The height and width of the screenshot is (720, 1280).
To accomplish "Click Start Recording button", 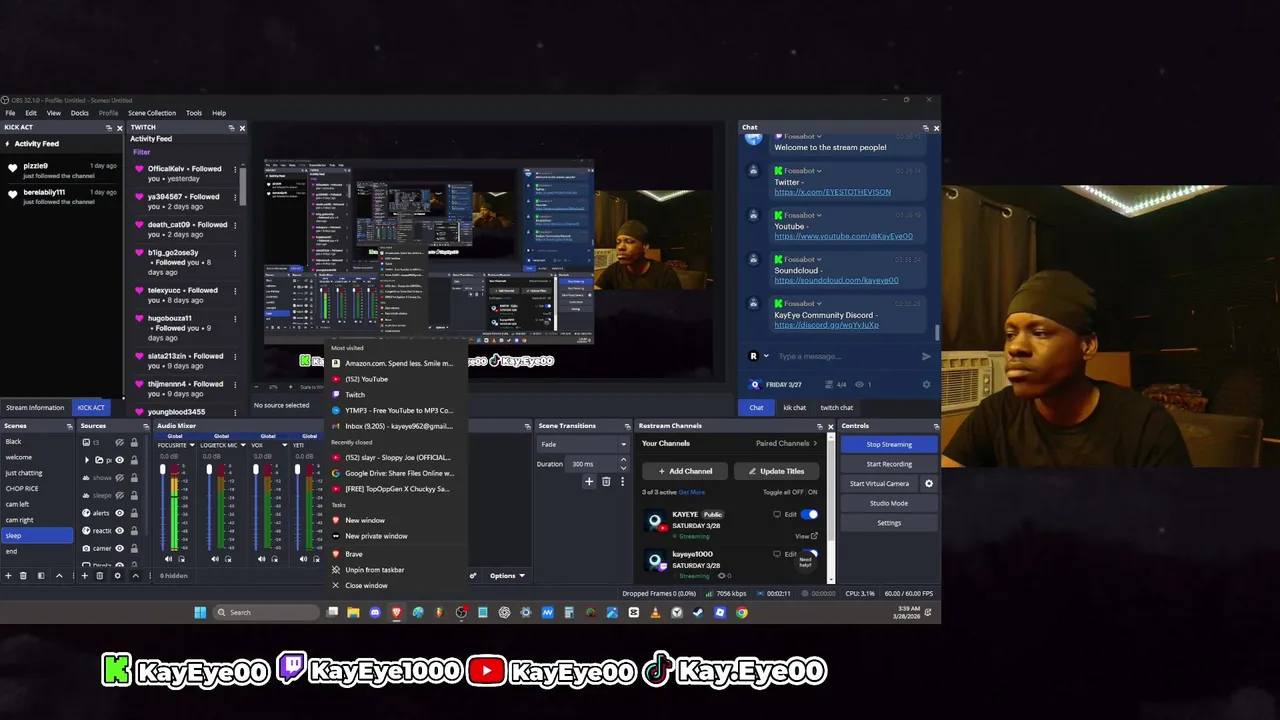I will pyautogui.click(x=889, y=464).
